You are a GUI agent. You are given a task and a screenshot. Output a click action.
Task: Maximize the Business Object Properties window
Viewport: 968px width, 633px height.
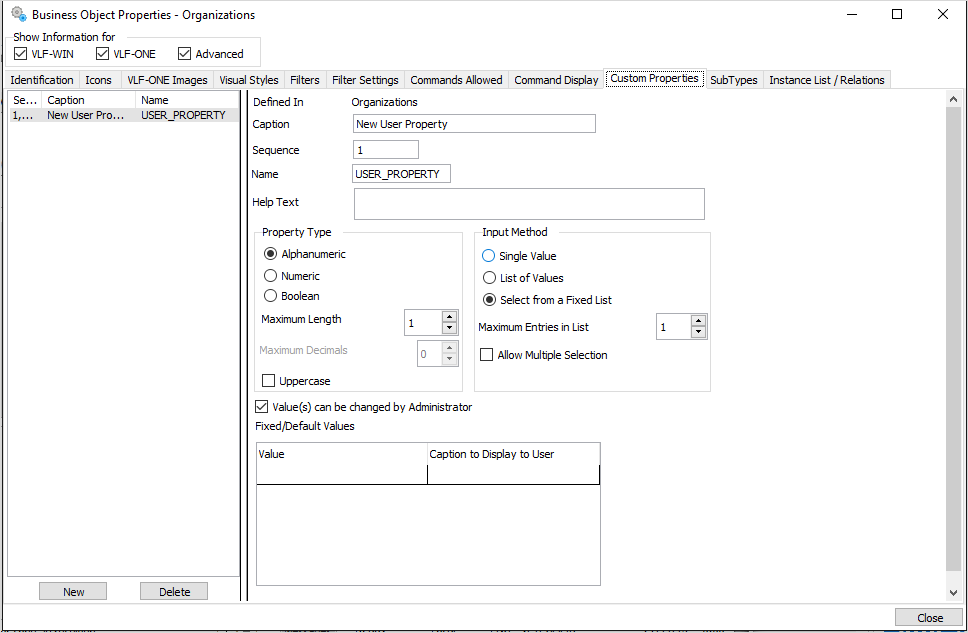pyautogui.click(x=897, y=14)
